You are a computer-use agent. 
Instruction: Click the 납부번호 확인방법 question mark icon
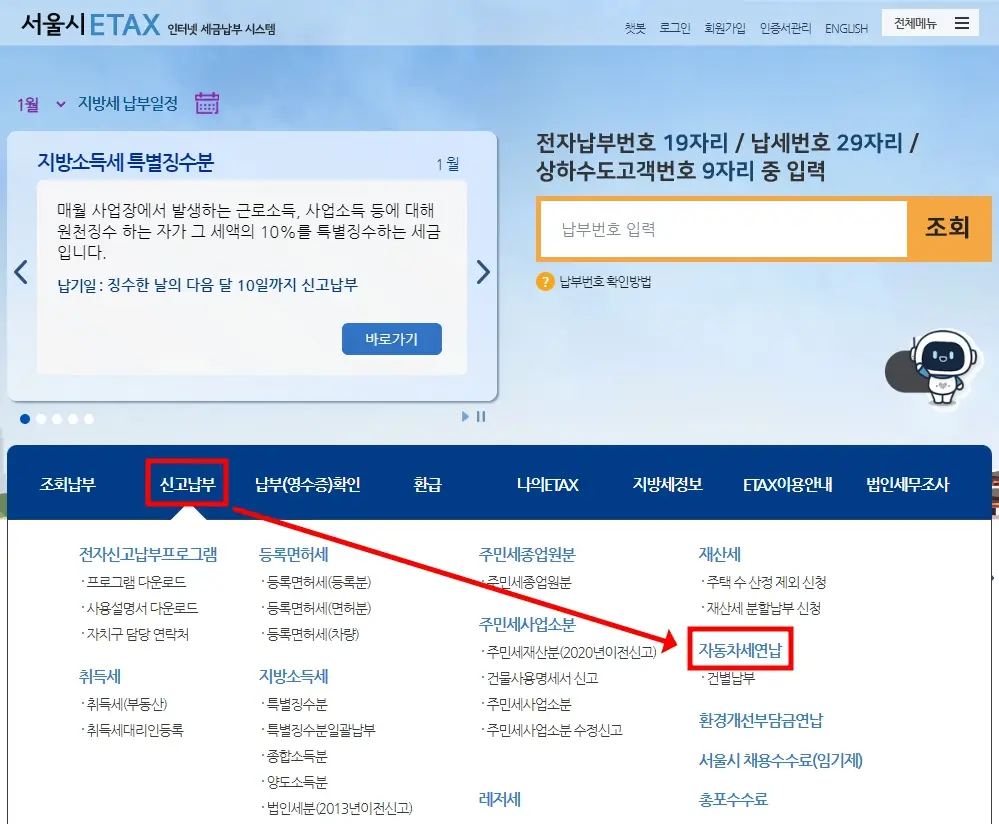click(547, 281)
